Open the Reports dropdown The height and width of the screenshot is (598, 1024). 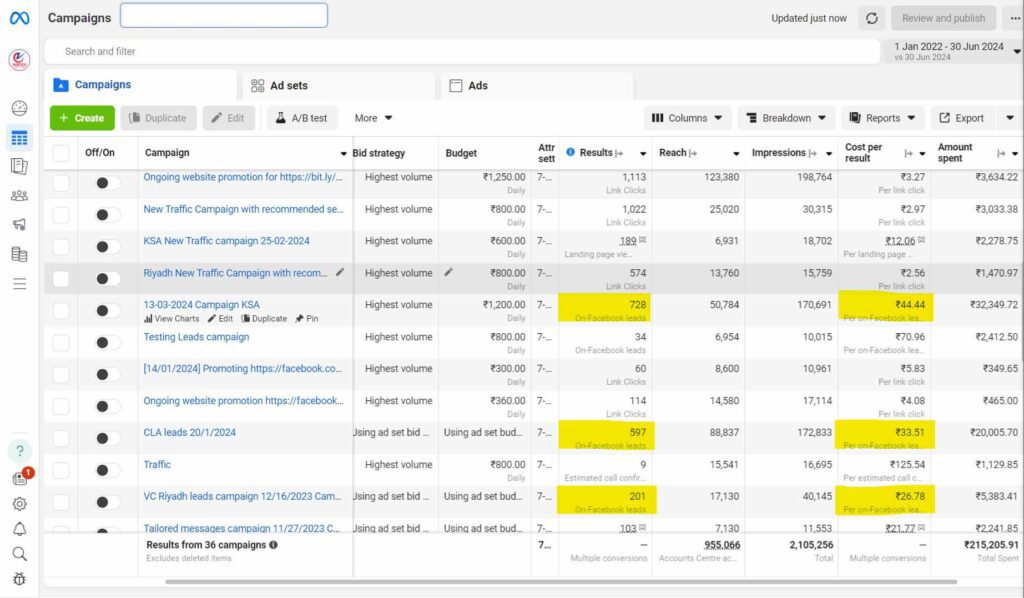(882, 118)
